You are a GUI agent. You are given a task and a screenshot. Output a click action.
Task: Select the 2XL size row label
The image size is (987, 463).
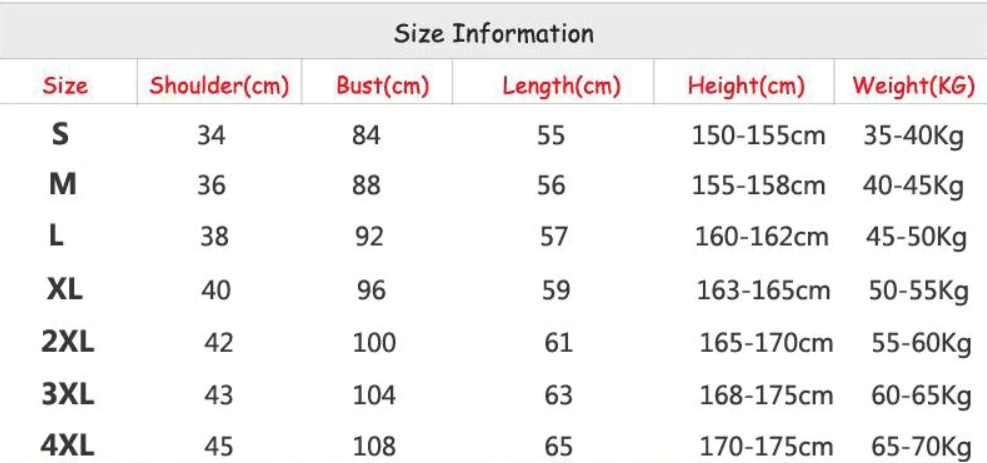click(x=67, y=343)
